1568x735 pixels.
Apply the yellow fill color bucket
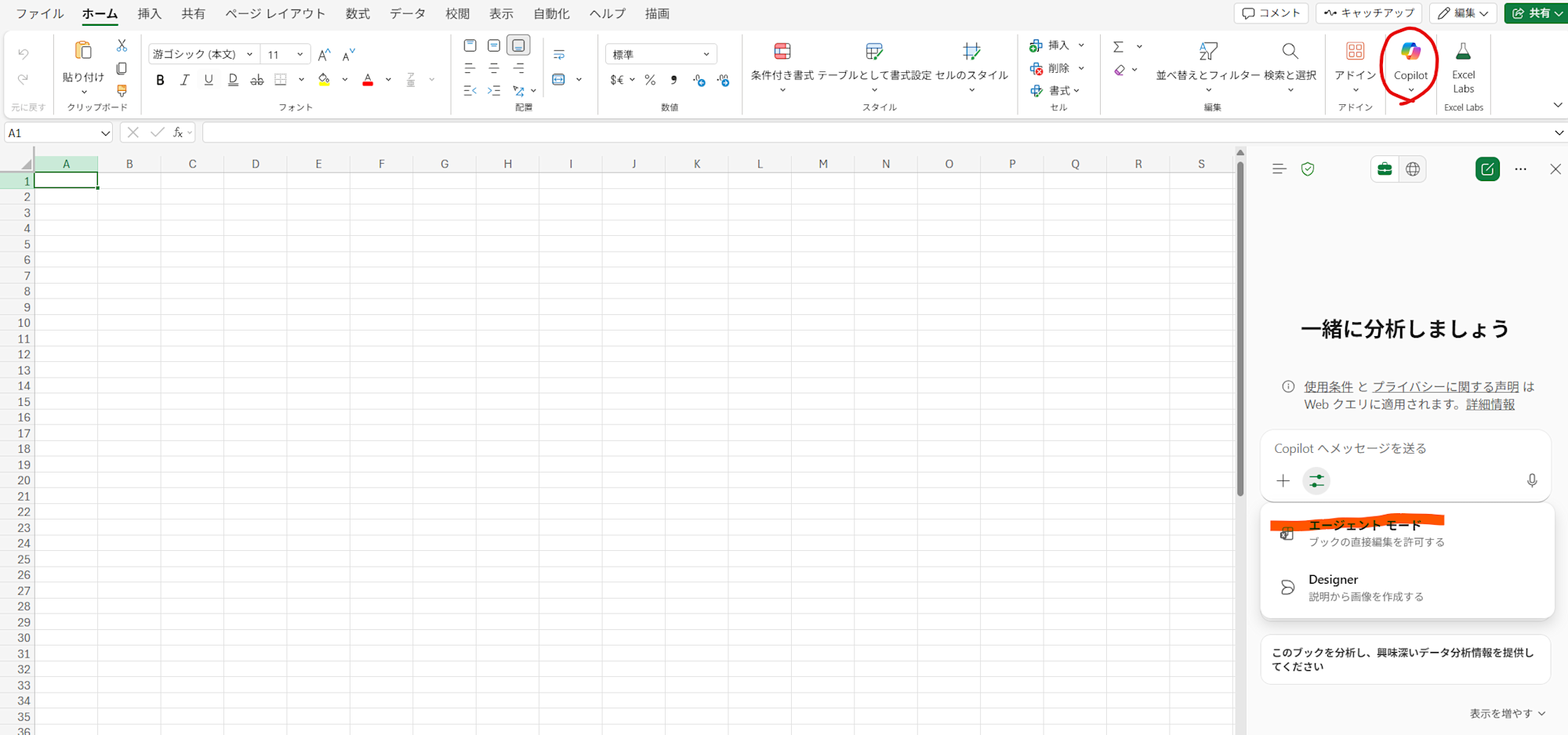click(324, 80)
